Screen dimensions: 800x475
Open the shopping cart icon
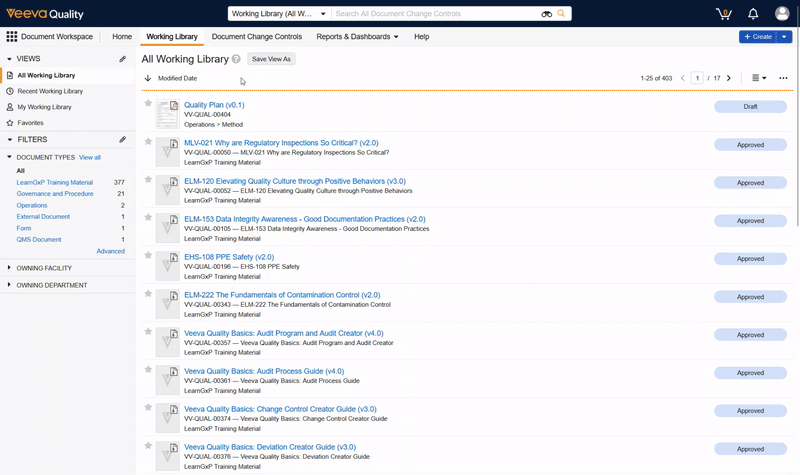[x=723, y=14]
